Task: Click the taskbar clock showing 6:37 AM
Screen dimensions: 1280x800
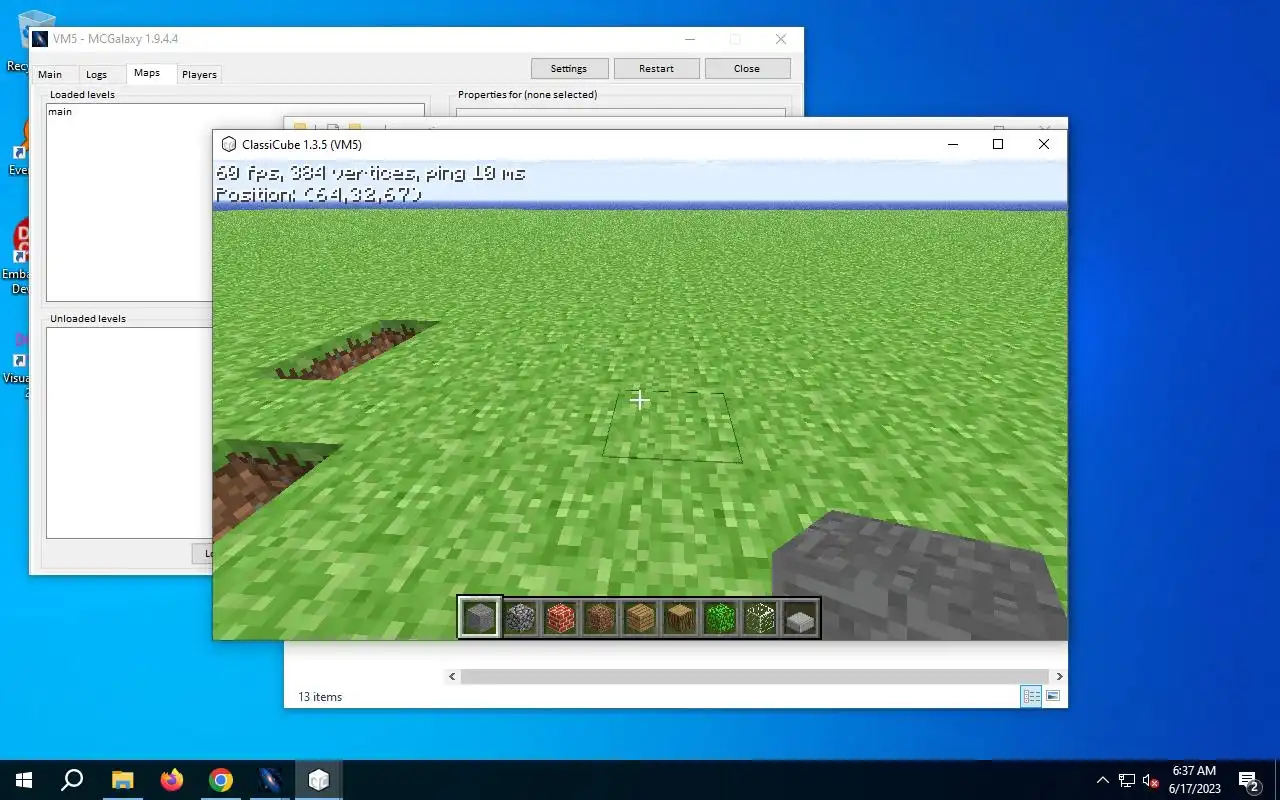Action: click(1194, 780)
